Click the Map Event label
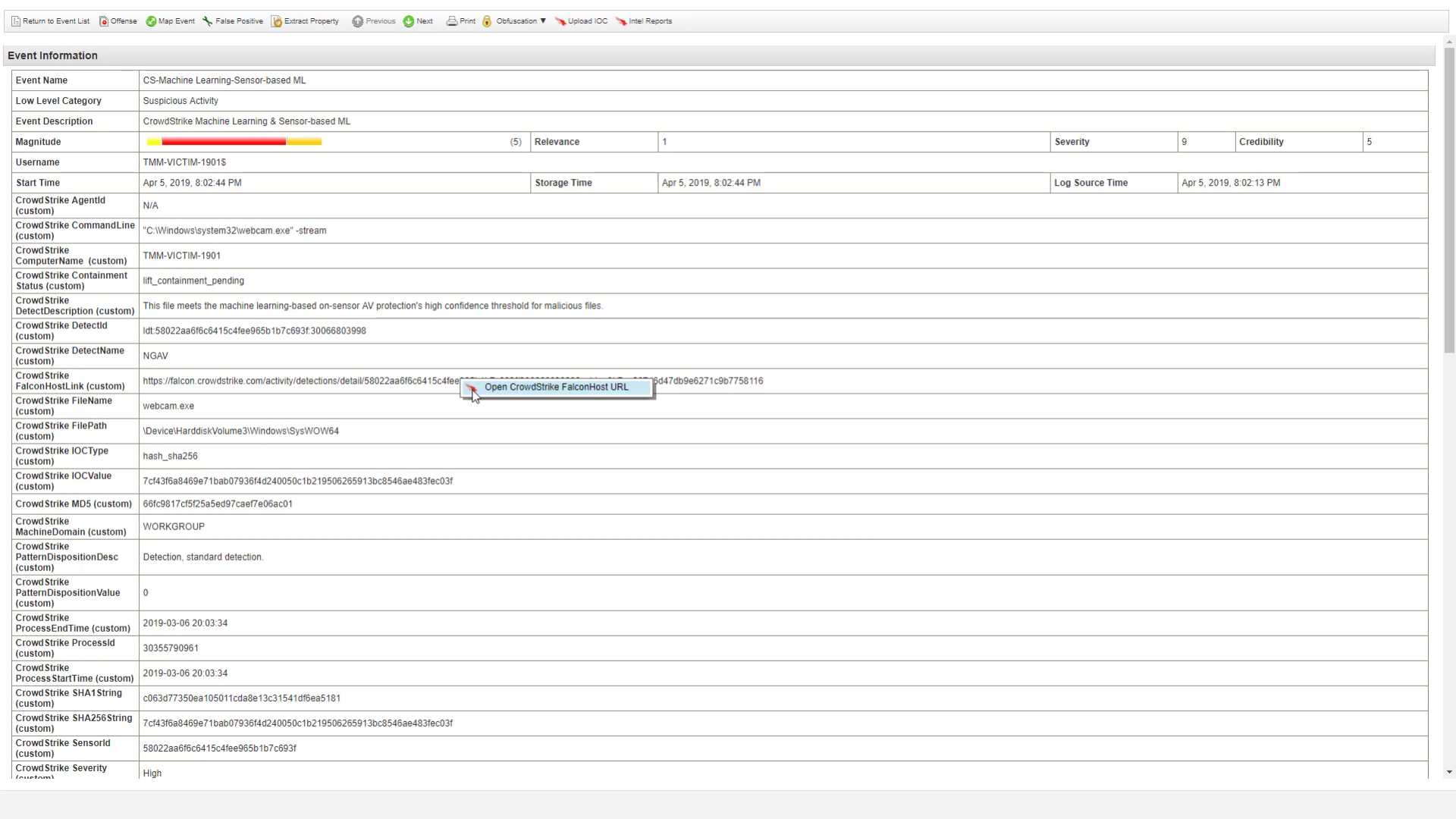 (177, 21)
